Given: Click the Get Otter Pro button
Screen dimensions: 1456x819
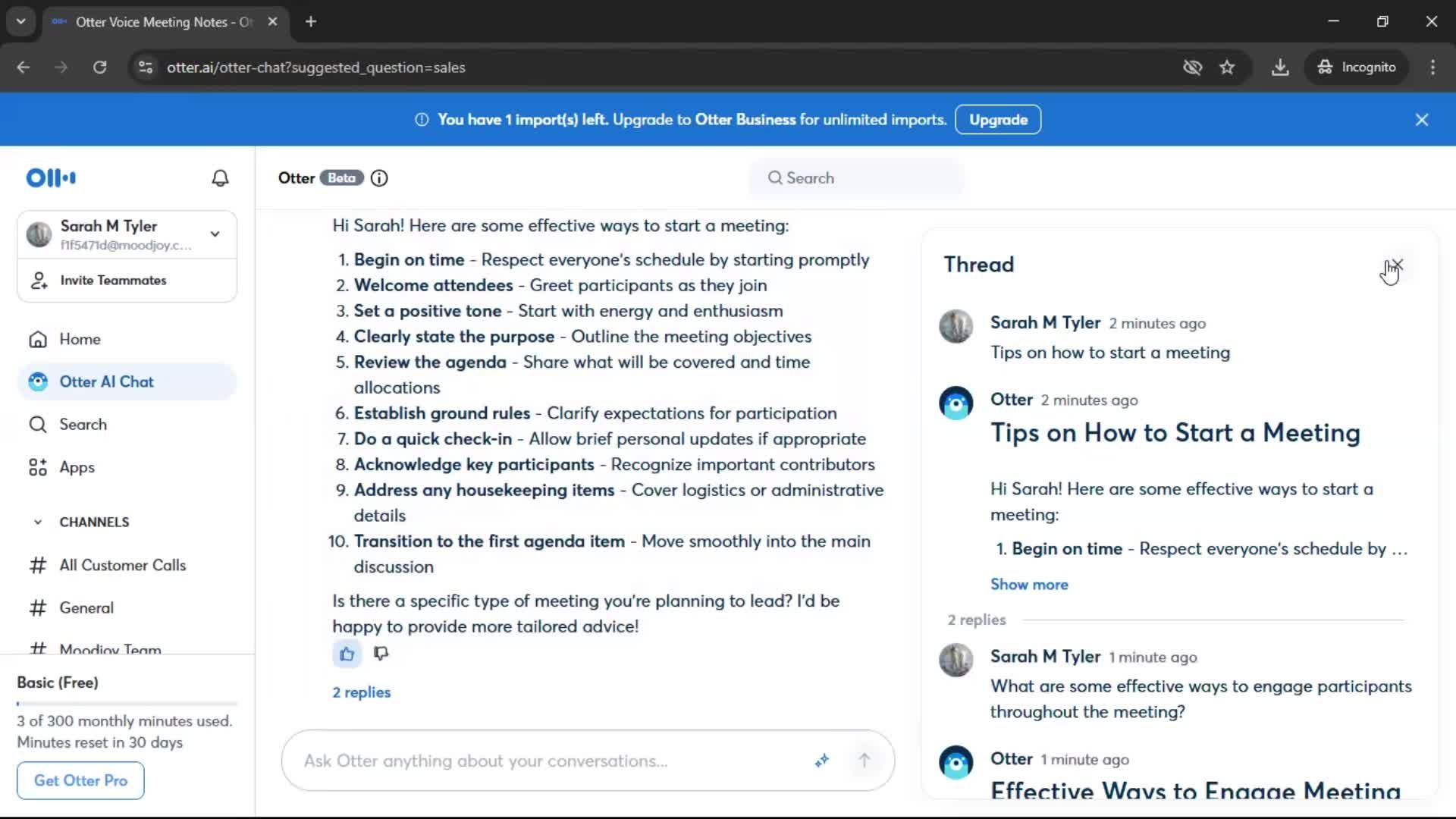Looking at the screenshot, I should click(x=80, y=780).
